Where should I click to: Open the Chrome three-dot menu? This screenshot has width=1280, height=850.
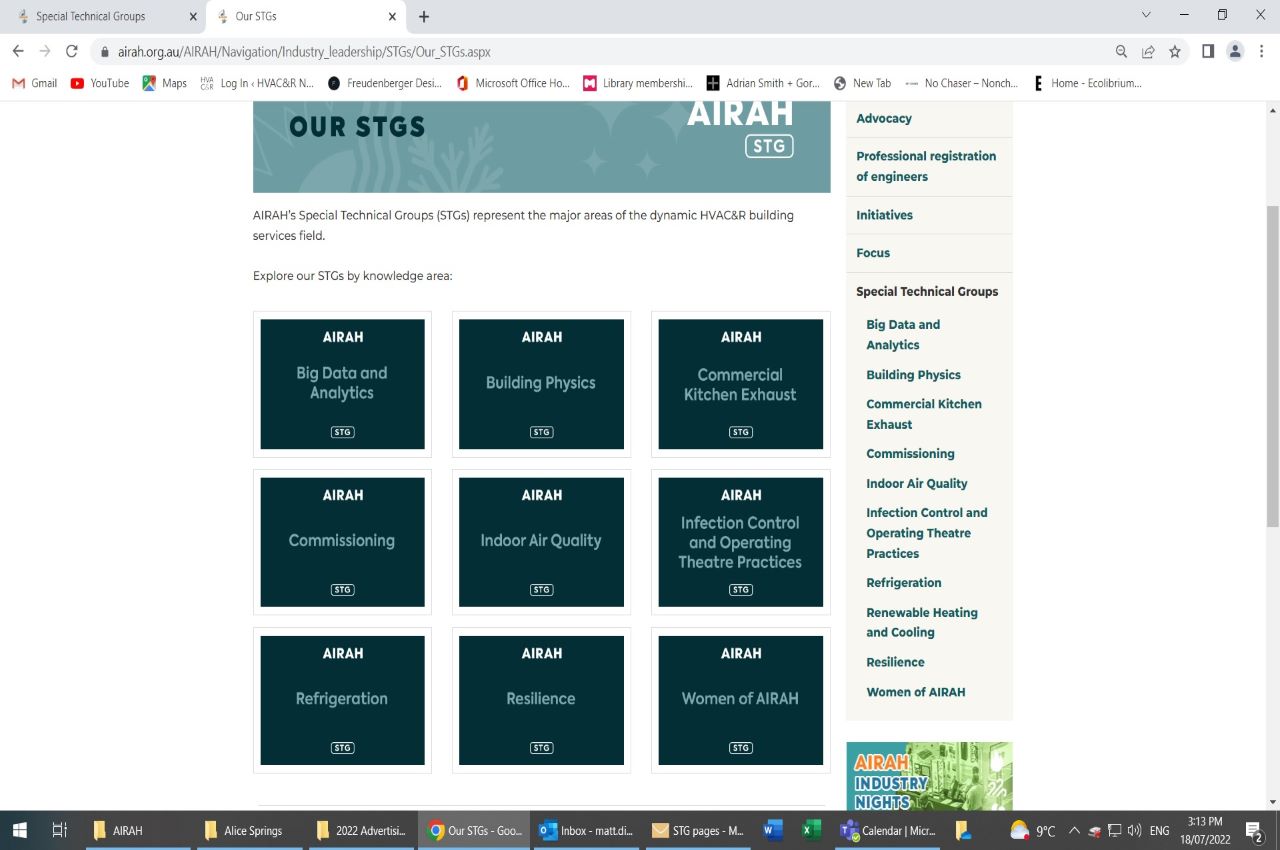click(1262, 51)
